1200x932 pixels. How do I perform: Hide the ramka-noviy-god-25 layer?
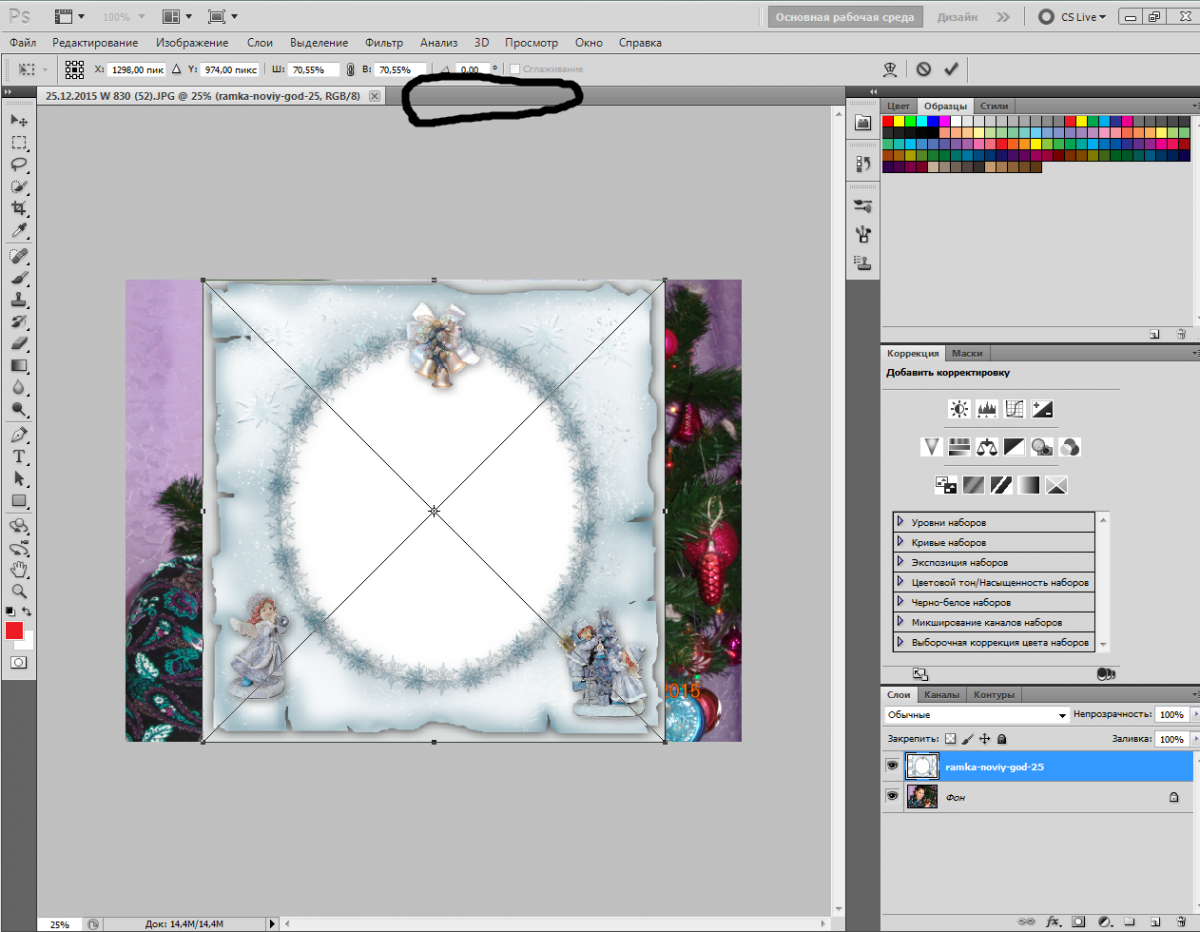pos(892,766)
